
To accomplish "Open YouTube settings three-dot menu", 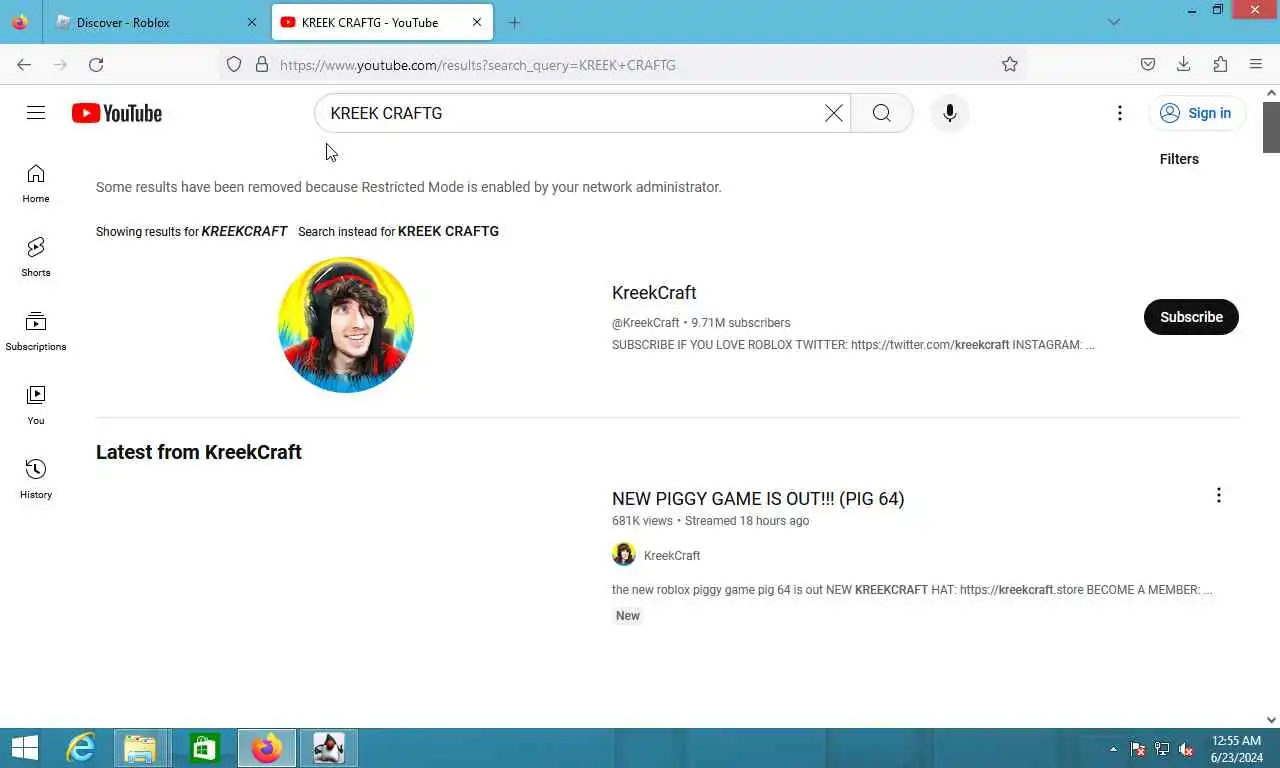I will click(x=1120, y=113).
